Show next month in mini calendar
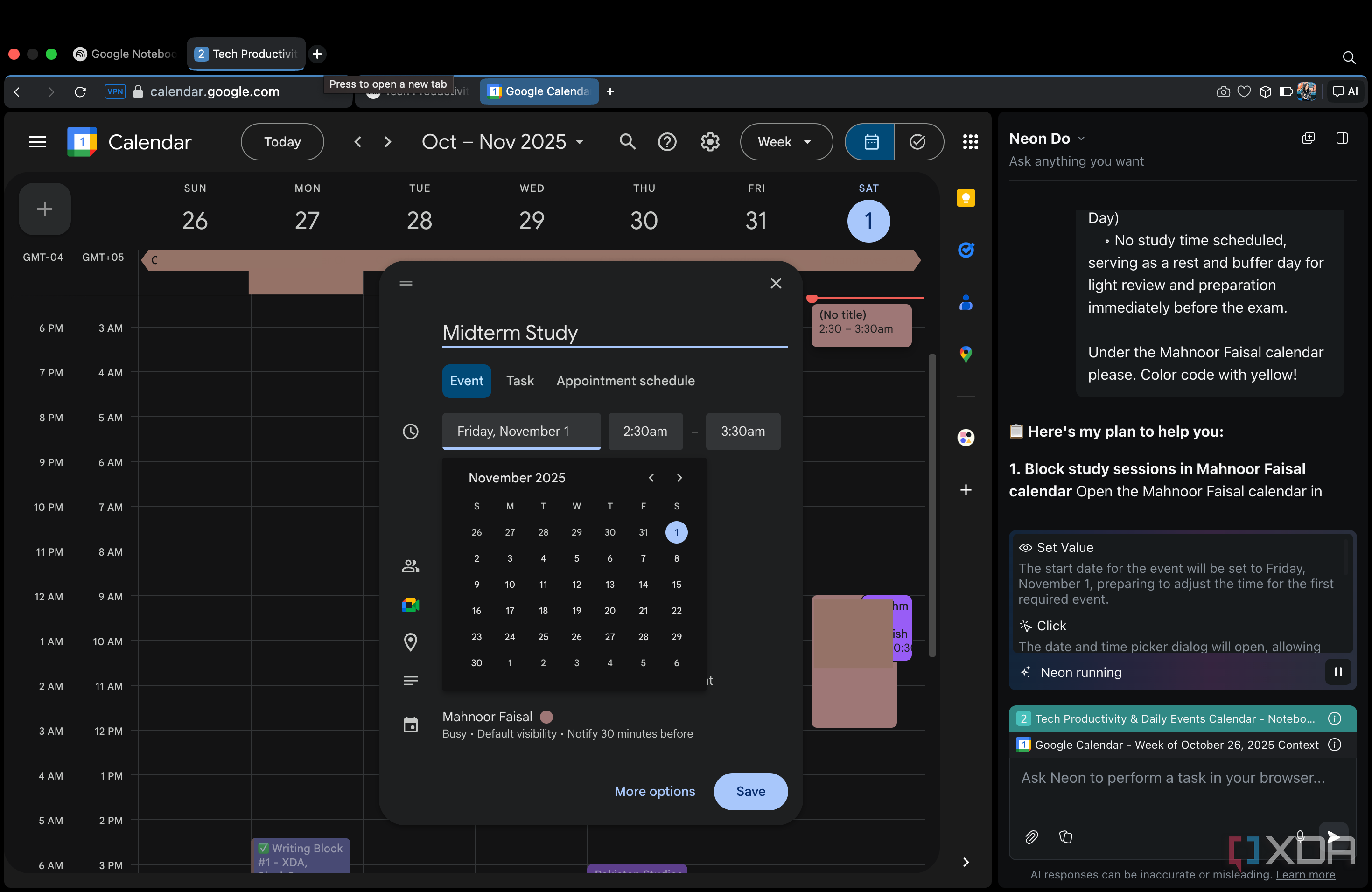Image resolution: width=1372 pixels, height=892 pixels. click(679, 478)
